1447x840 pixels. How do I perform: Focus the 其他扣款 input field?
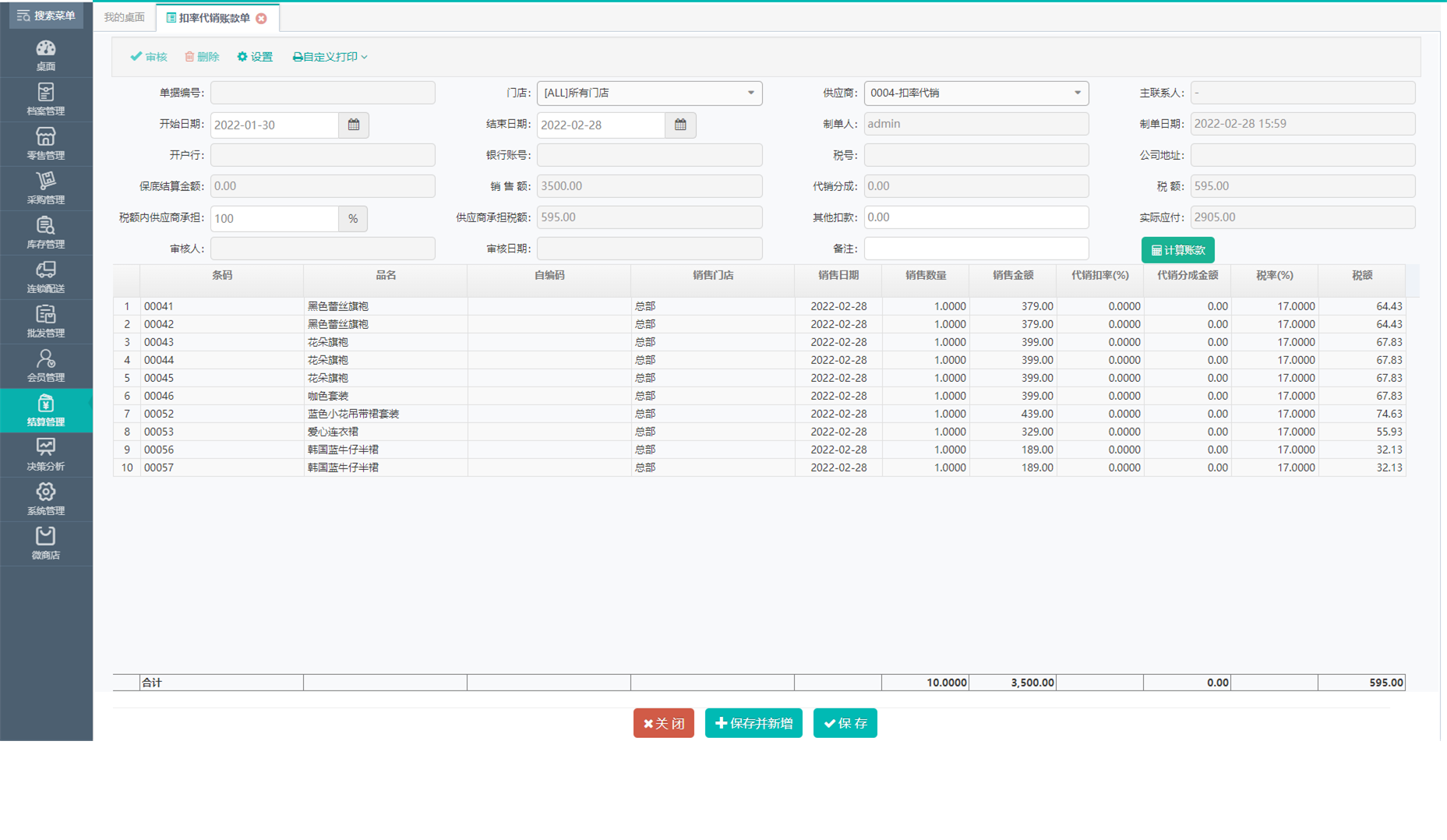coord(976,217)
